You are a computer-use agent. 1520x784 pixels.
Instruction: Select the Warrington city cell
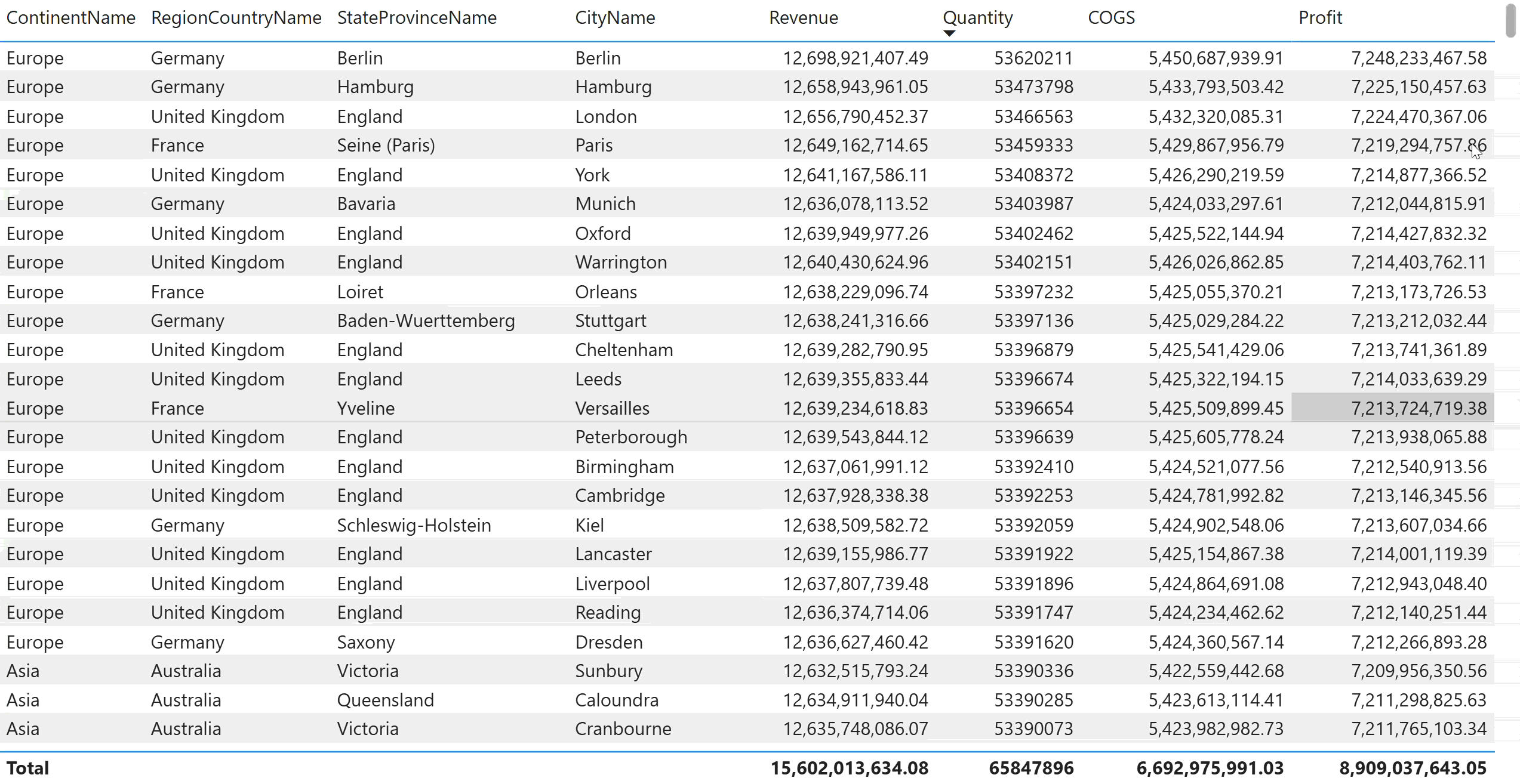(x=621, y=263)
